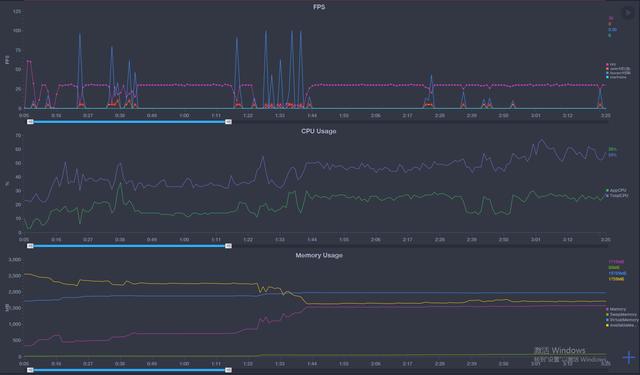Toggle the FPS series in FPS chart legend
Image resolution: width=640 pixels, height=375 pixels.
pos(611,64)
